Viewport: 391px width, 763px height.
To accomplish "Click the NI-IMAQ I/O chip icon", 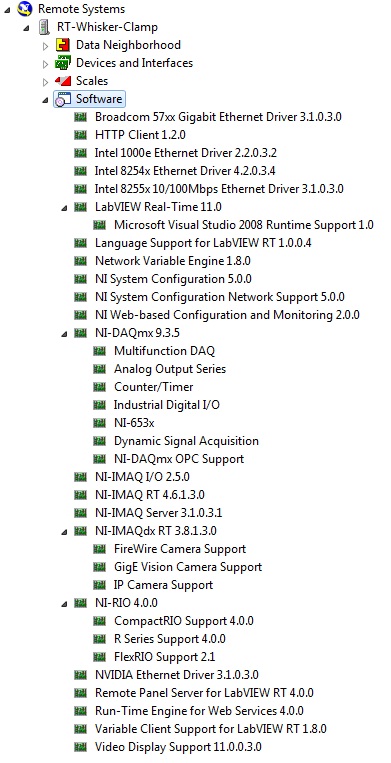I will coord(81,477).
